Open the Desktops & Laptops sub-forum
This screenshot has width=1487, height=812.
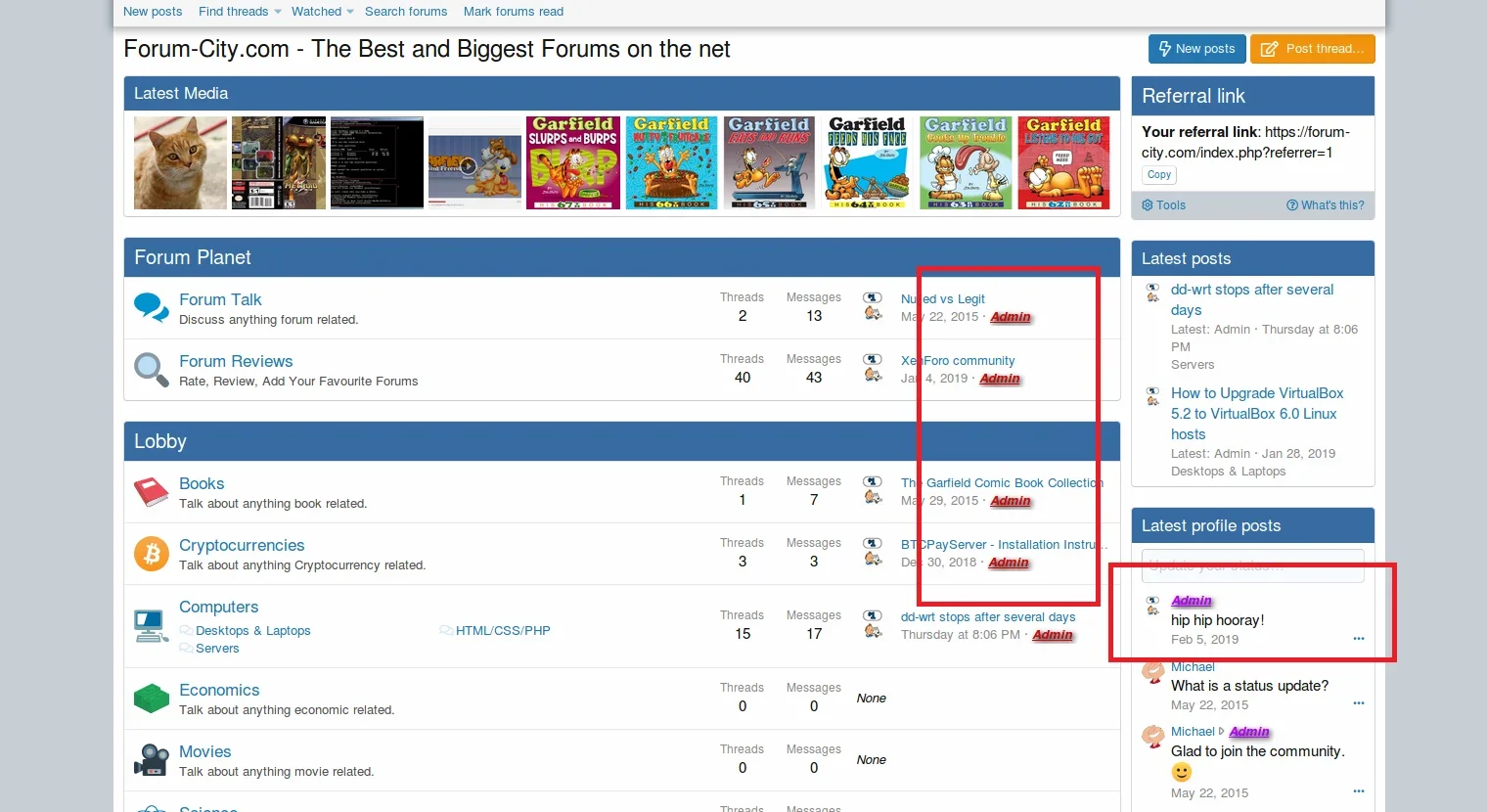click(253, 631)
